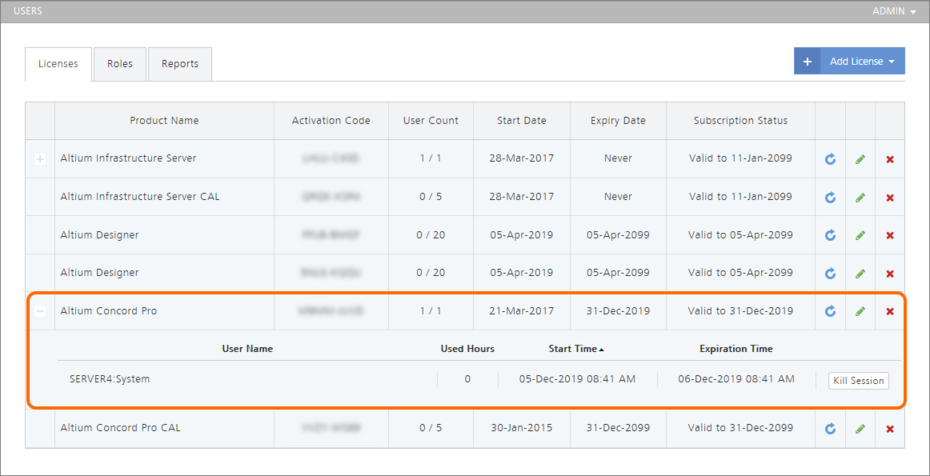The width and height of the screenshot is (930, 476).
Task: Switch to the Roles tab
Action: tap(120, 64)
